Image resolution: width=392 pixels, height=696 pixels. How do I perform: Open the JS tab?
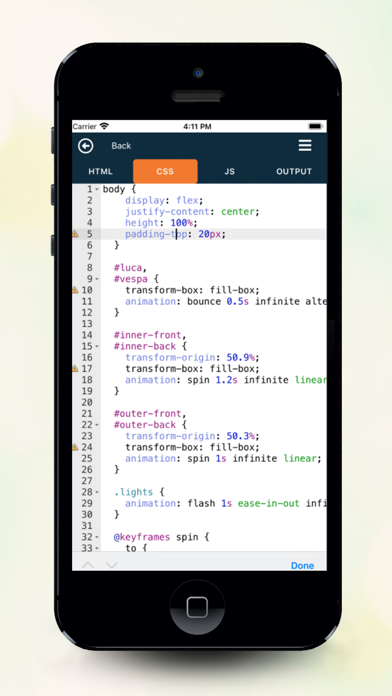click(230, 171)
